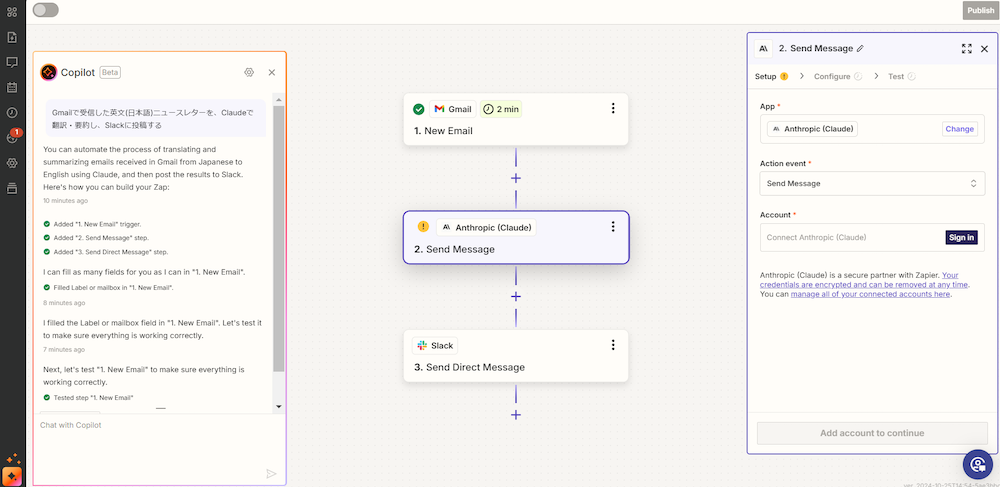
Task: Click the green check icon on Gmail step
Action: click(x=418, y=109)
